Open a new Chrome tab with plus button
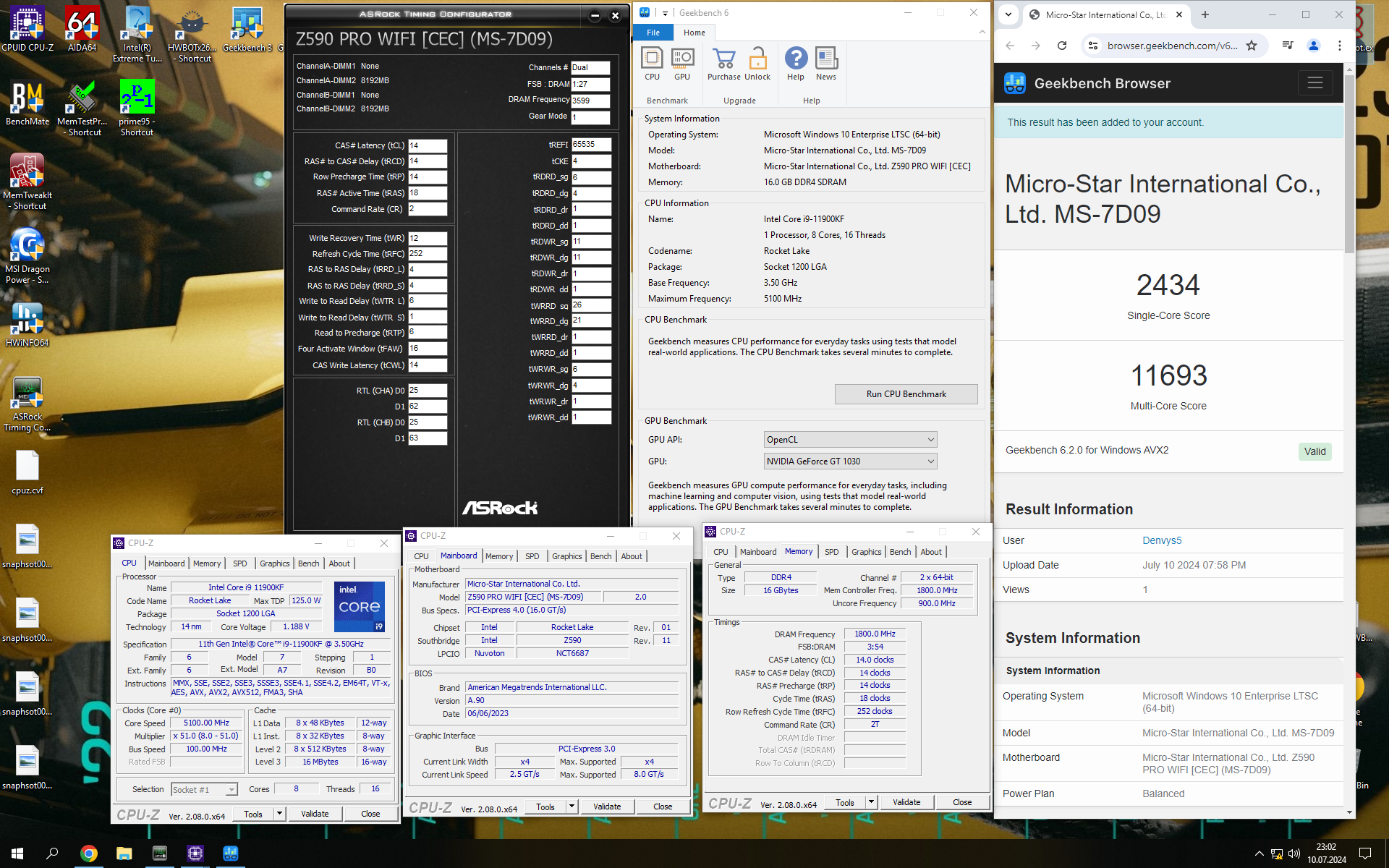This screenshot has height=868, width=1389. pyautogui.click(x=1205, y=14)
